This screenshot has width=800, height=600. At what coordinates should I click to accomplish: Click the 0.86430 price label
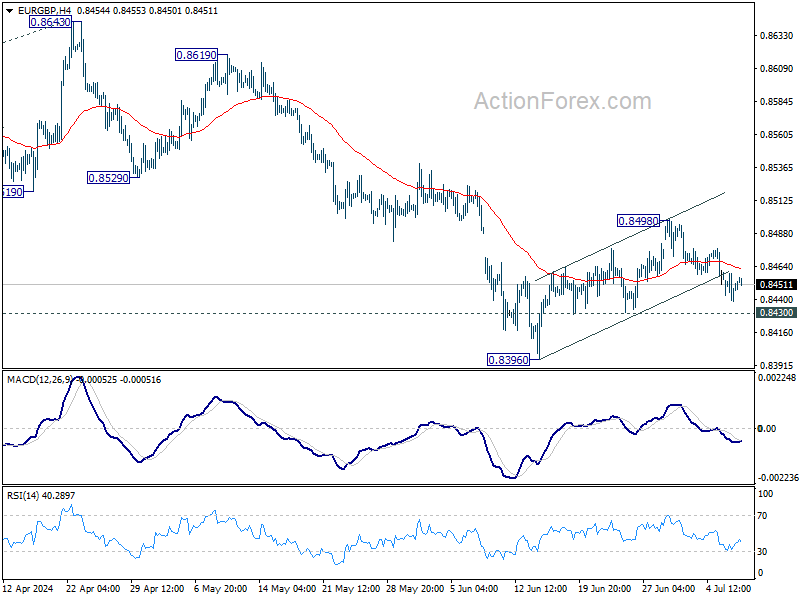pos(50,22)
